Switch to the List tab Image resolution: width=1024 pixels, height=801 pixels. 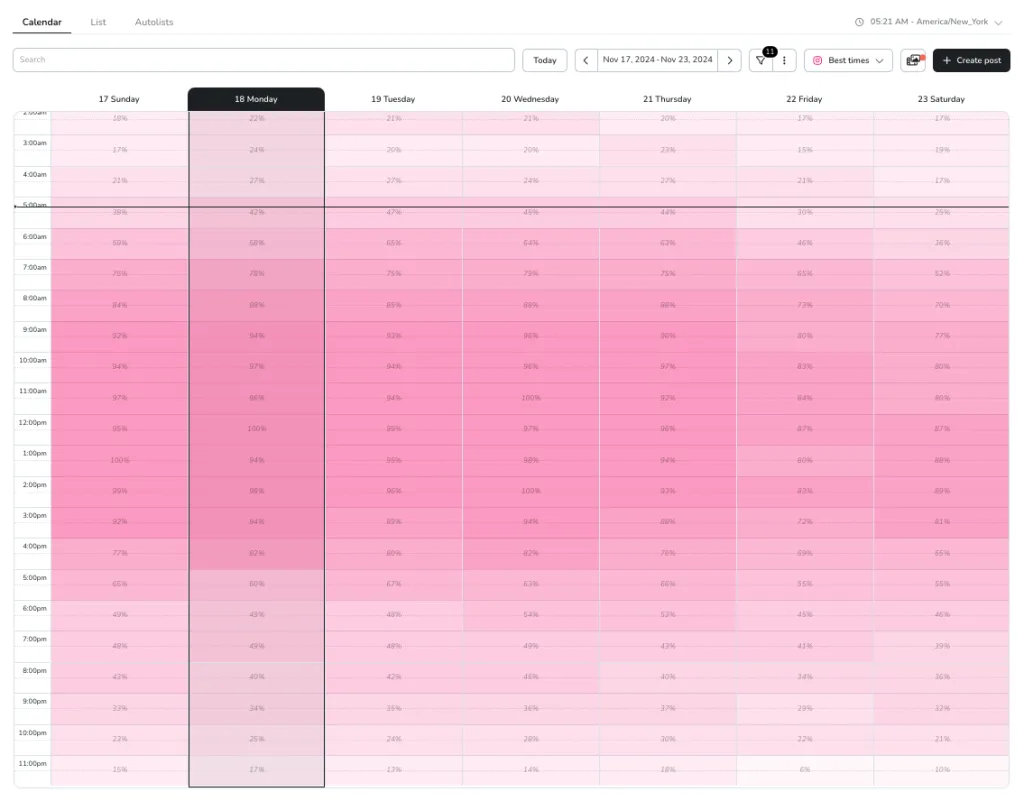click(x=98, y=22)
